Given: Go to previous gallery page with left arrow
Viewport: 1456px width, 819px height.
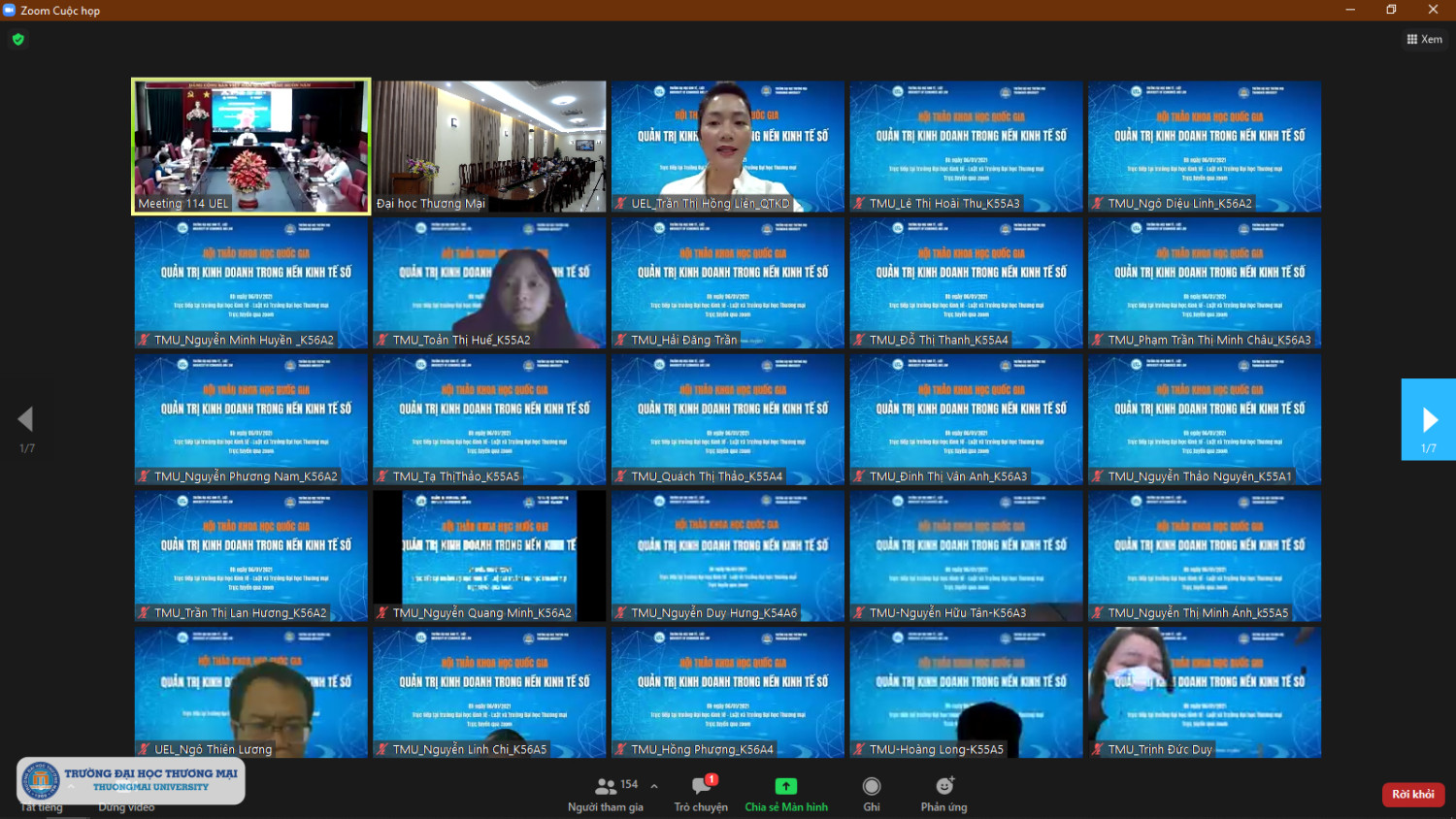Looking at the screenshot, I should pos(26,419).
